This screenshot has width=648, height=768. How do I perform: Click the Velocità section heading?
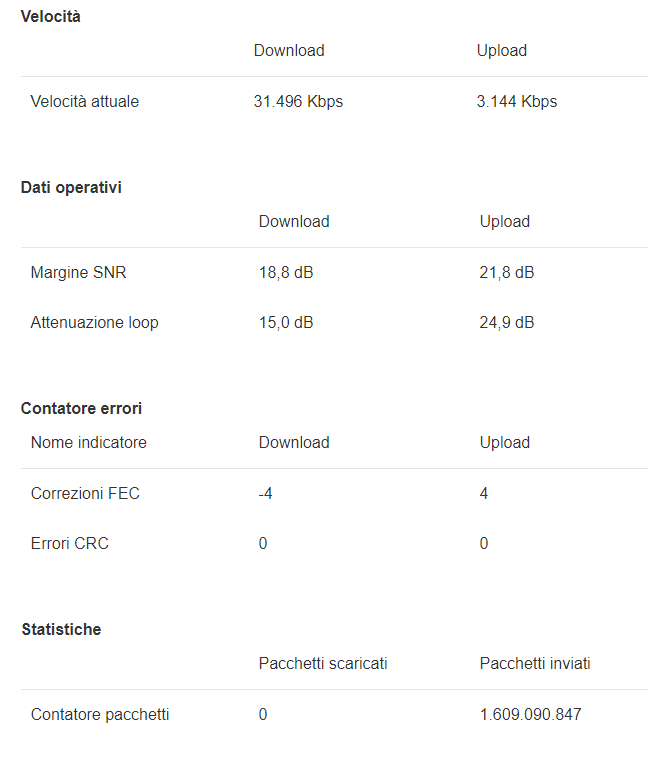(x=51, y=17)
